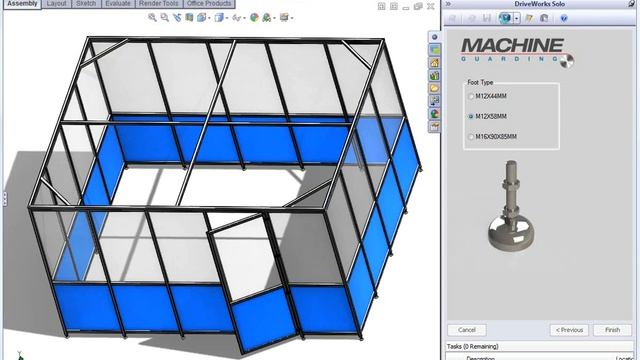Switch to the Assembly tab
This screenshot has height=360, width=640.
coord(22,4)
